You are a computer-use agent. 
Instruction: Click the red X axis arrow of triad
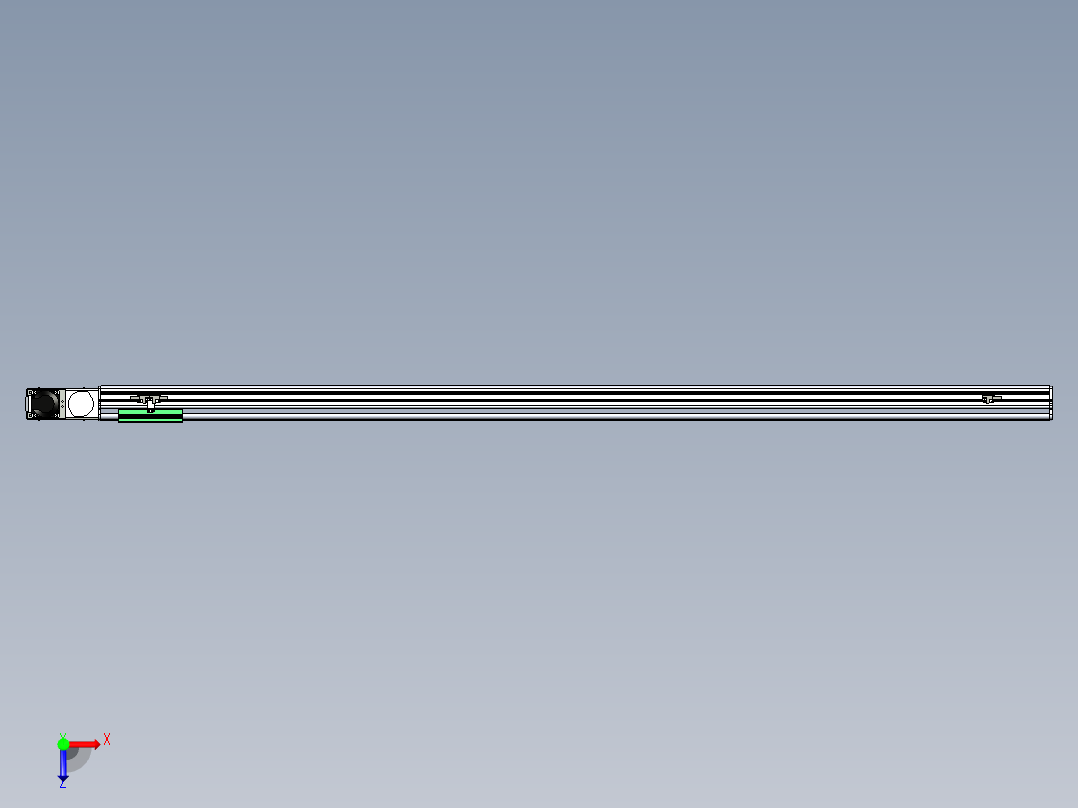coord(85,744)
